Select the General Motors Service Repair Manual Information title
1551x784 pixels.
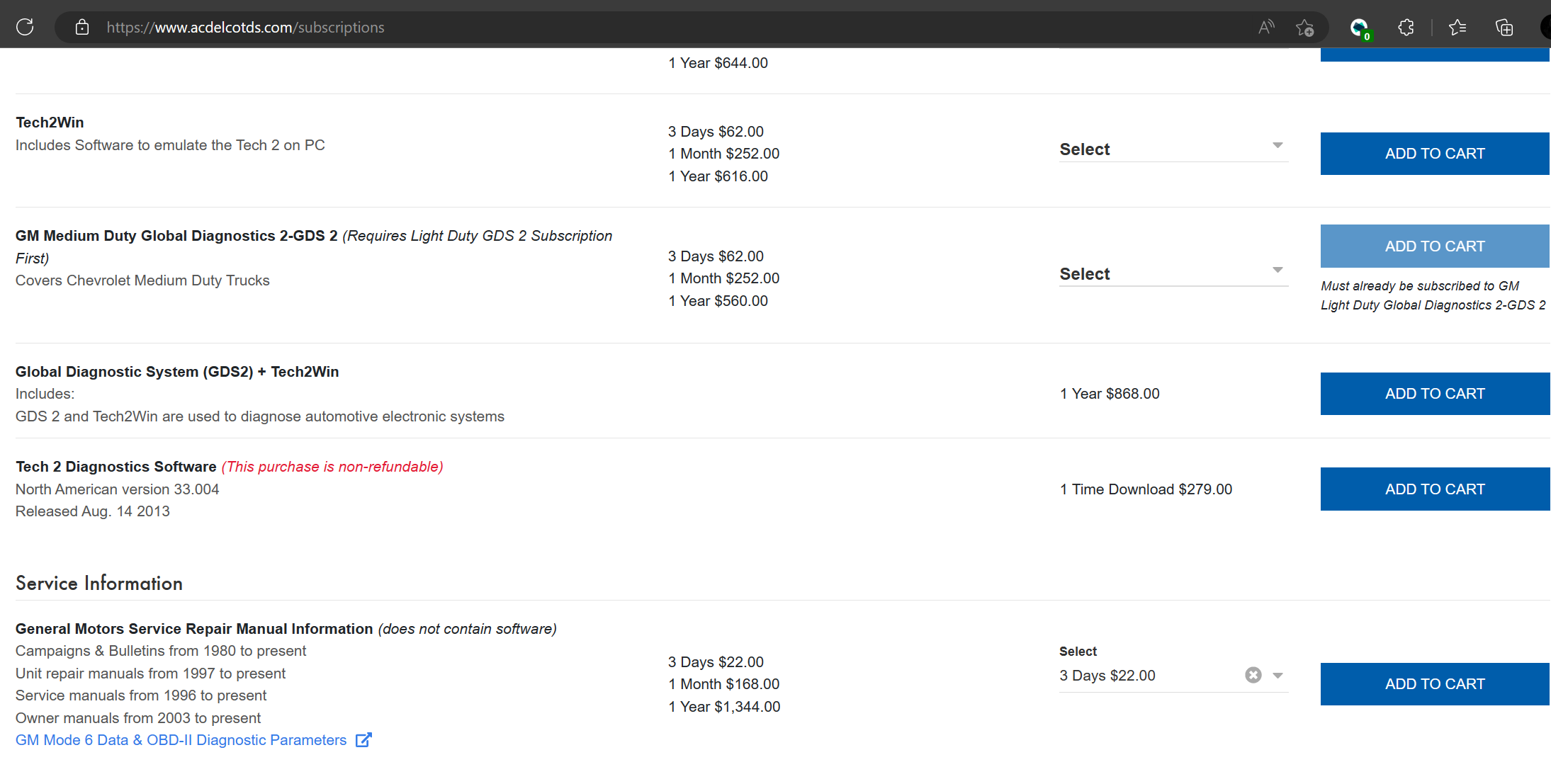pyautogui.click(x=194, y=629)
